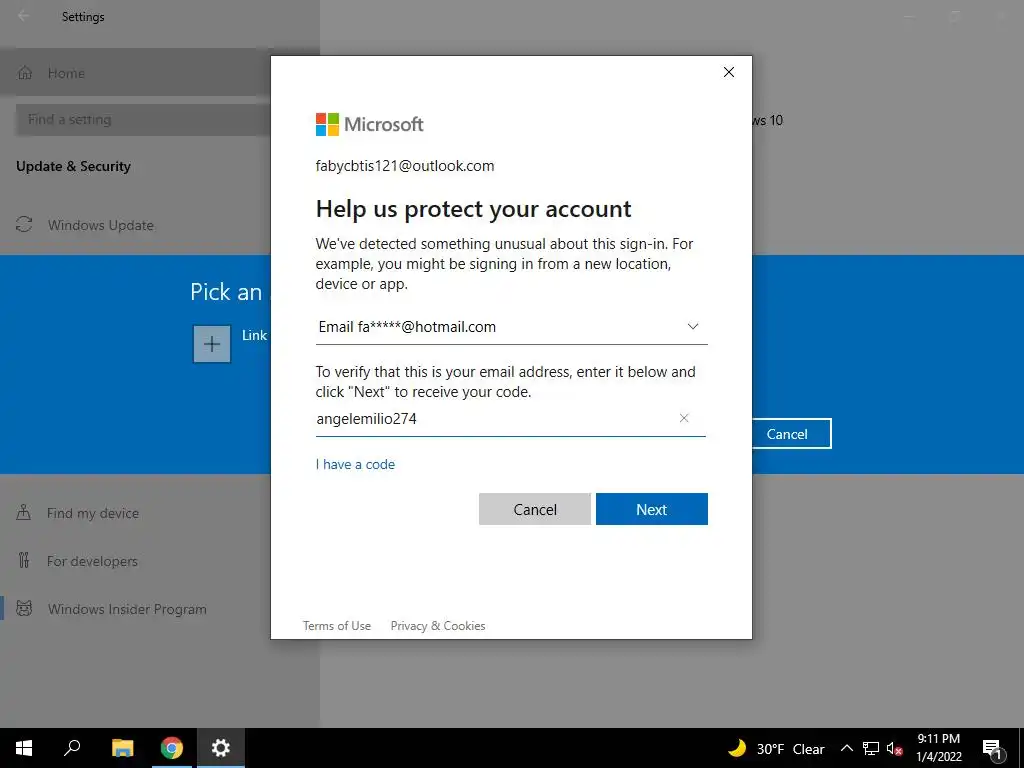Open the 'I have a code' link
Viewport: 1024px width, 768px height.
click(355, 464)
